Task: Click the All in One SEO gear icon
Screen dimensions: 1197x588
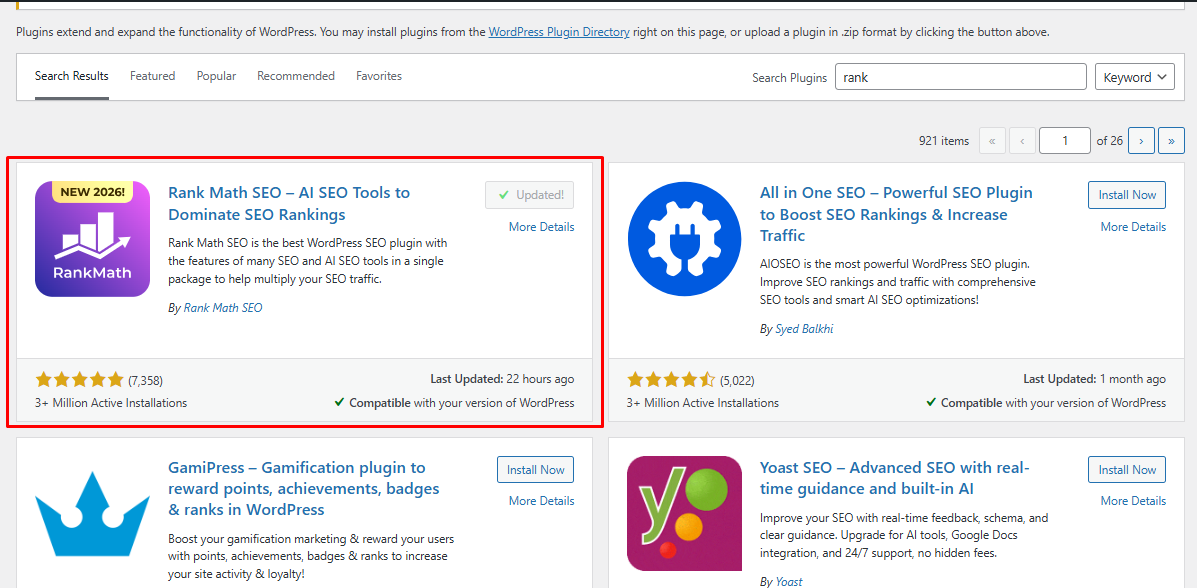Action: point(685,239)
